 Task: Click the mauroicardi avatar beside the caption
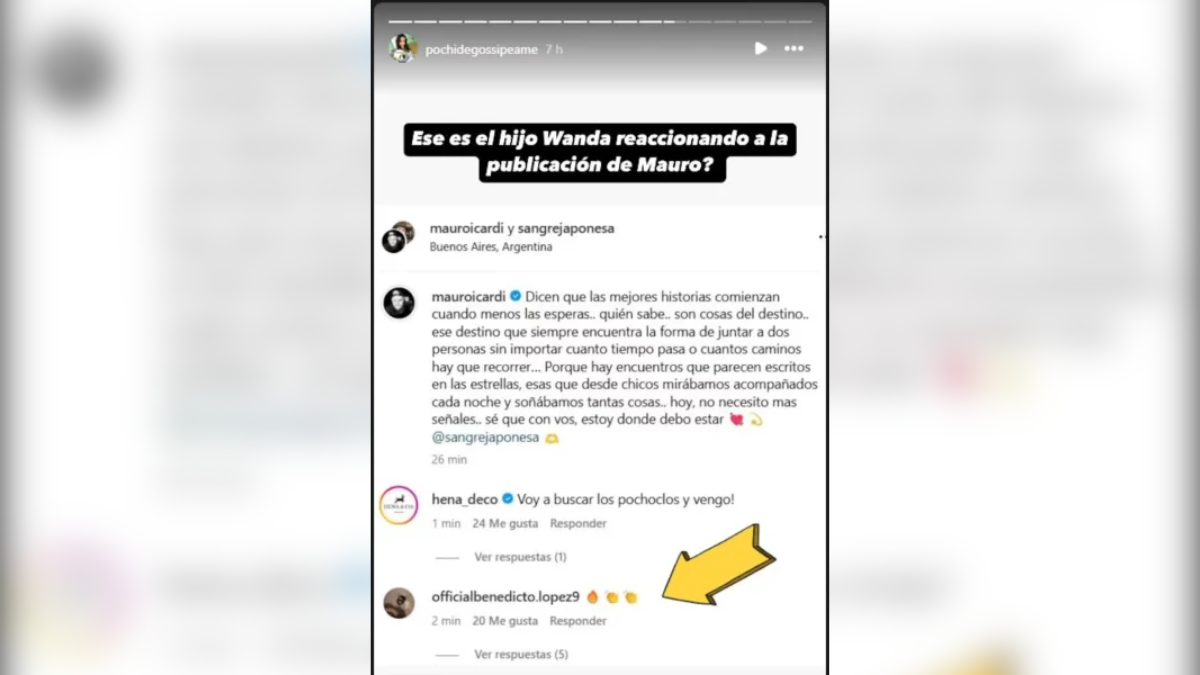(x=399, y=303)
